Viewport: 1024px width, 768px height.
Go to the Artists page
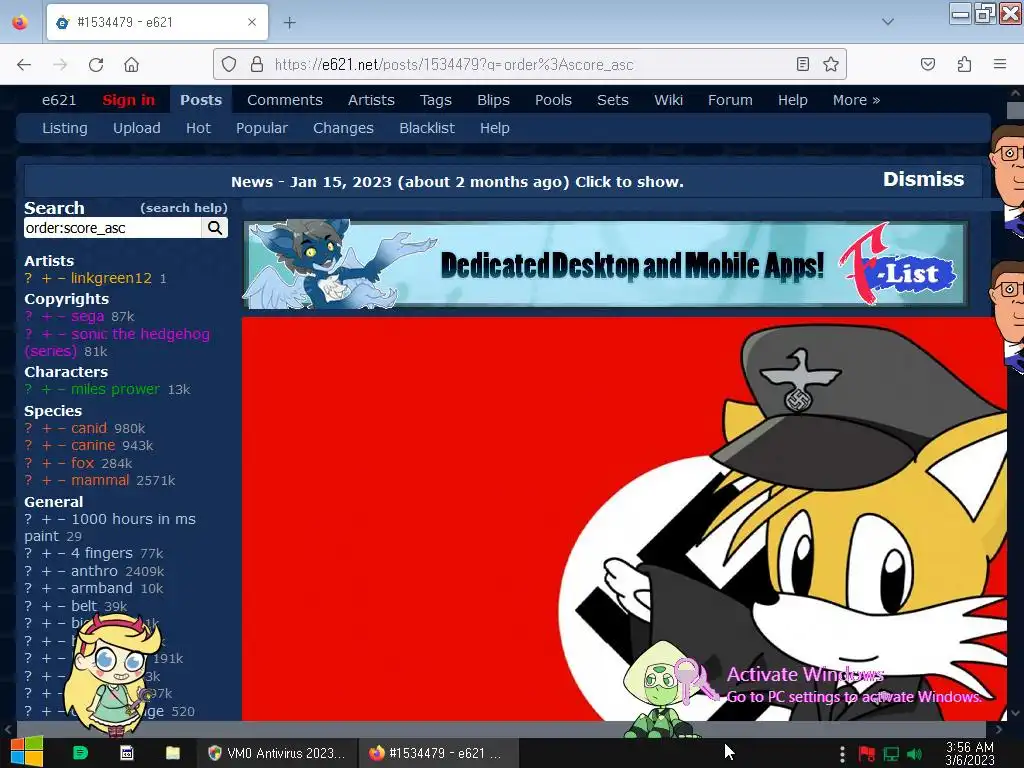(371, 100)
